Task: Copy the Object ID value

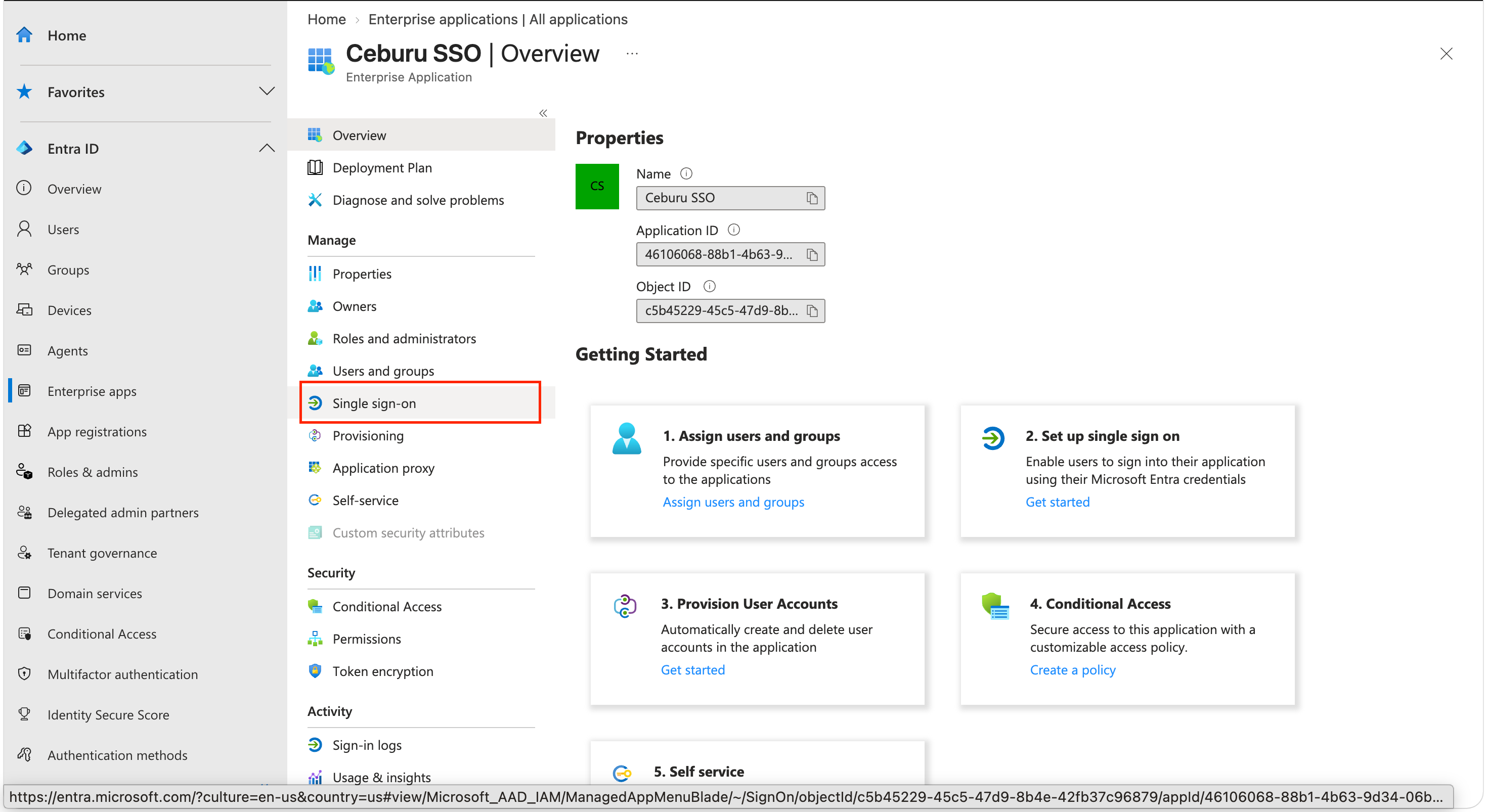Action: click(812, 311)
